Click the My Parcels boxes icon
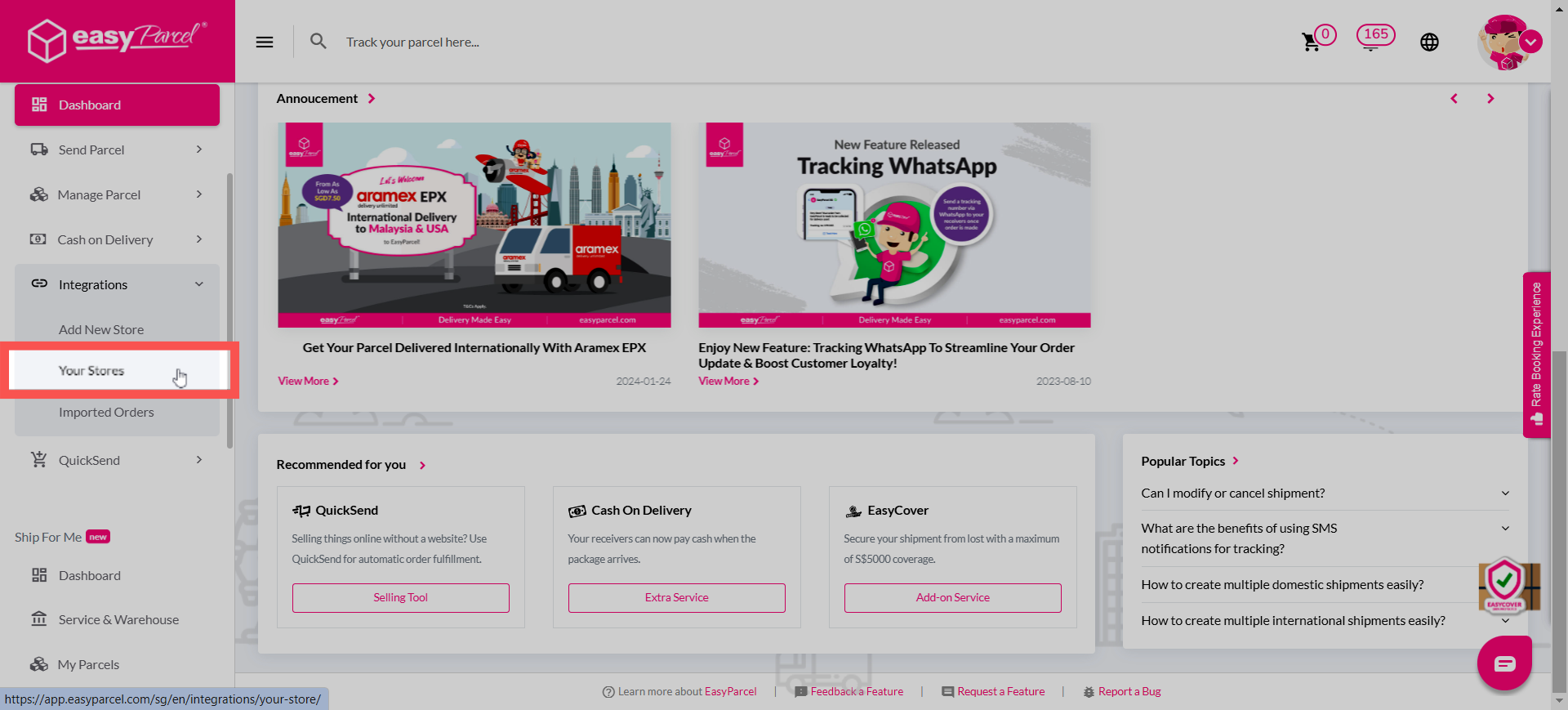The image size is (1568, 710). coord(39,664)
